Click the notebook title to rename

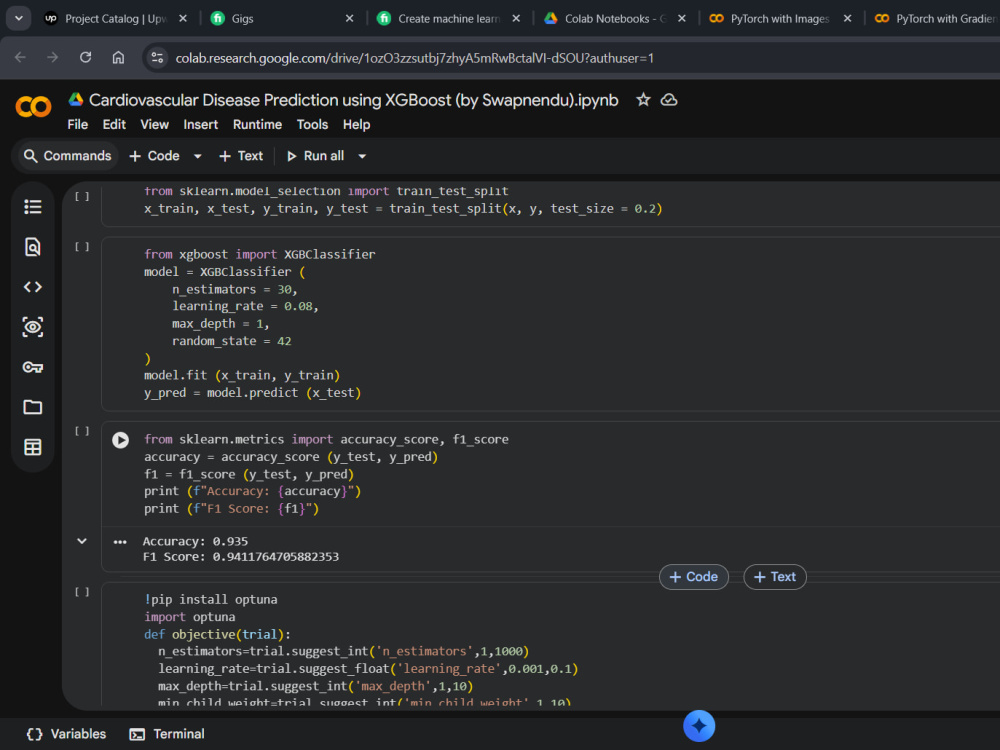click(x=353, y=100)
